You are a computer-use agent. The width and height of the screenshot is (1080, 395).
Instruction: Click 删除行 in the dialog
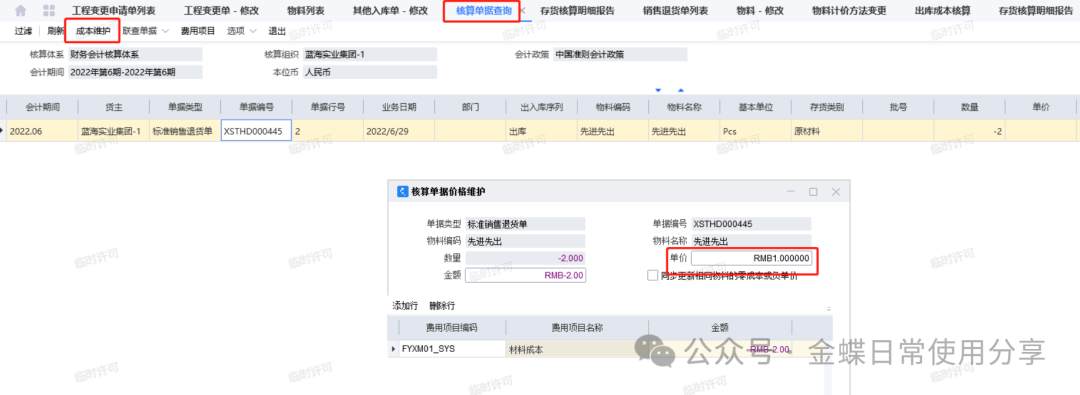coord(442,305)
